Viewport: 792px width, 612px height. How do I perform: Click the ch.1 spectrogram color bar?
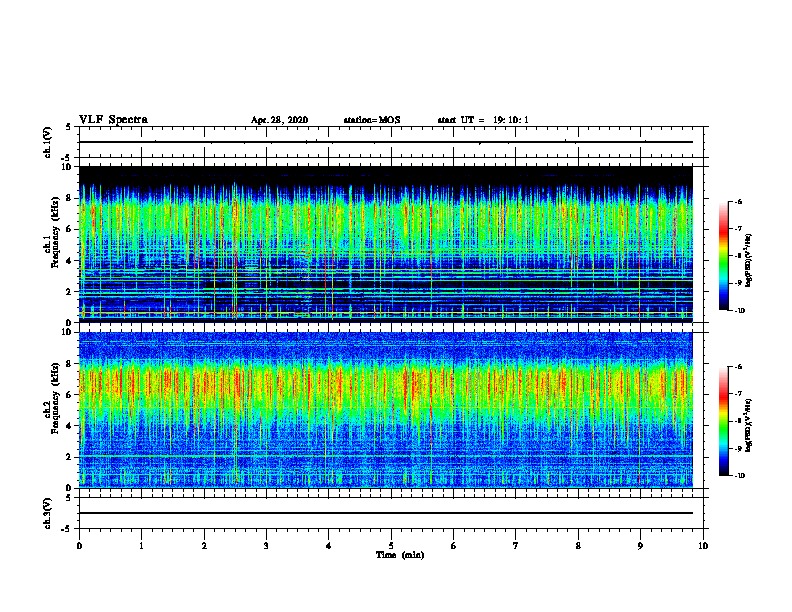[724, 256]
